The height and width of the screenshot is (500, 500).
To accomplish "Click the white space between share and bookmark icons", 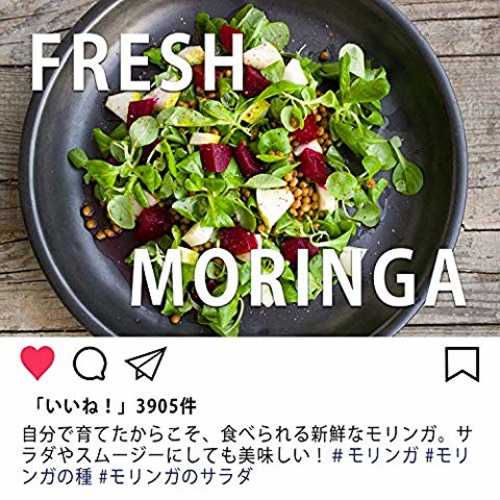I will pos(305,363).
